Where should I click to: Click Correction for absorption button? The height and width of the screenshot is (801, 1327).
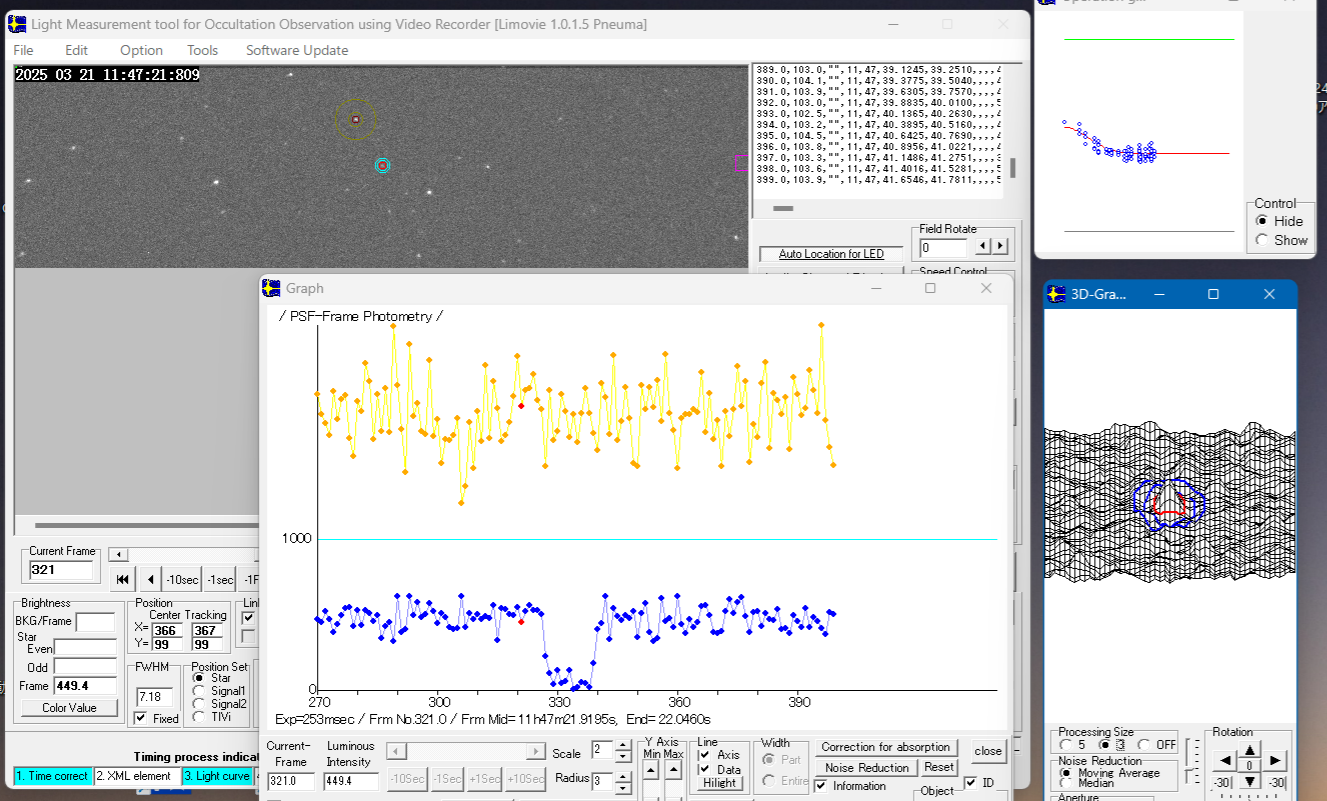[885, 747]
